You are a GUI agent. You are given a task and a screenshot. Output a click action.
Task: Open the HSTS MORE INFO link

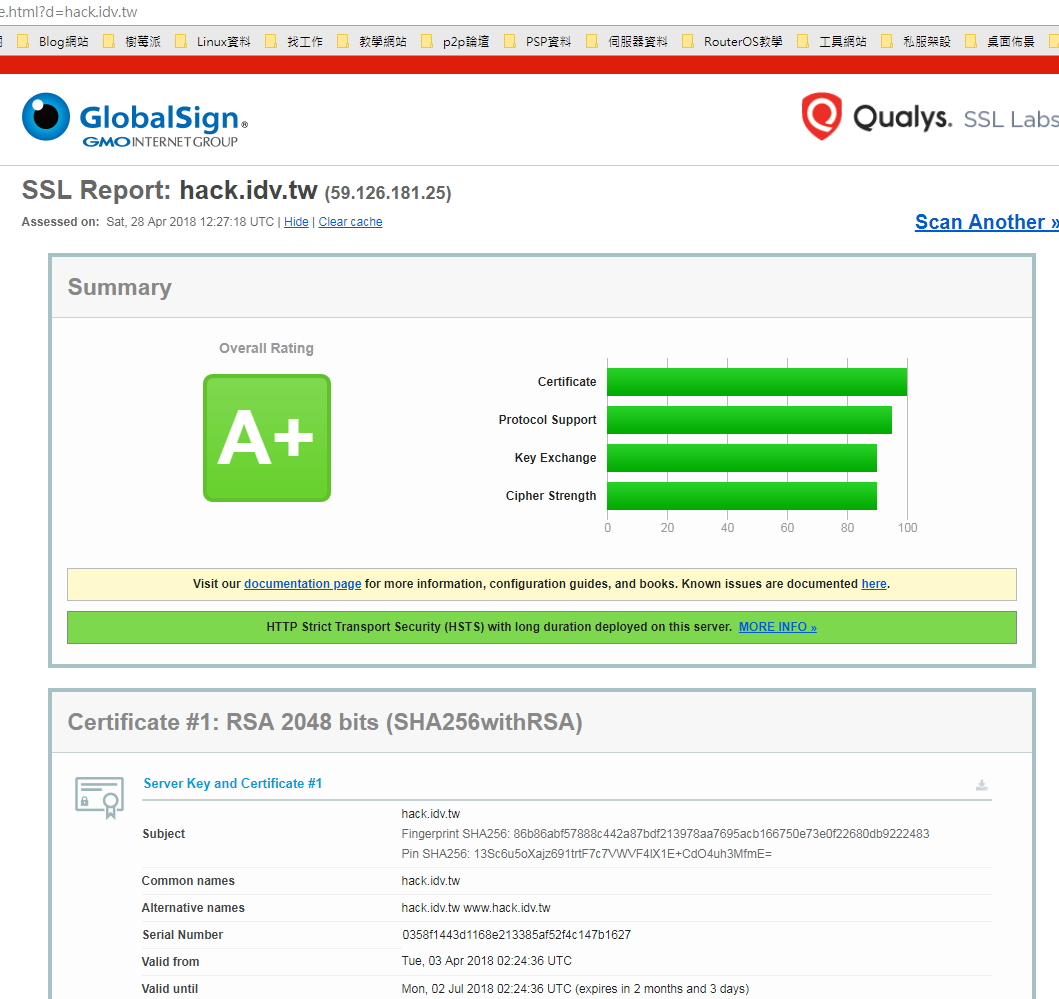pos(777,627)
